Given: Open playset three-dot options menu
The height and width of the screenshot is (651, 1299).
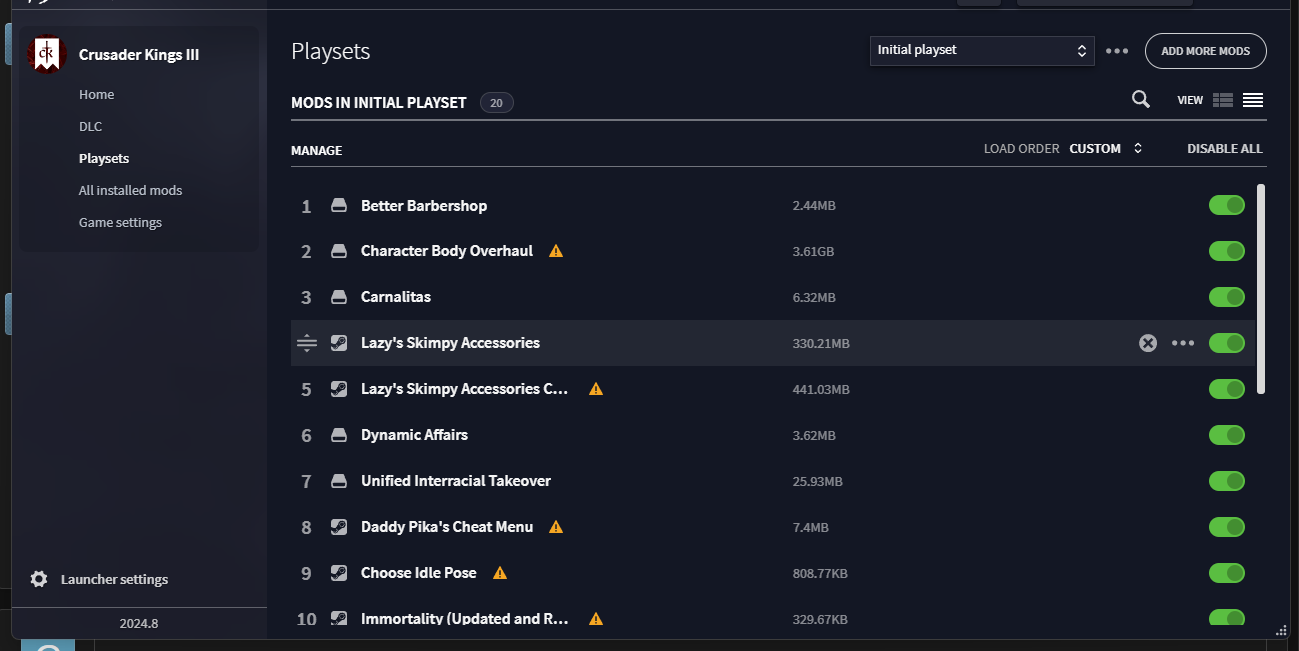Looking at the screenshot, I should click(1117, 51).
